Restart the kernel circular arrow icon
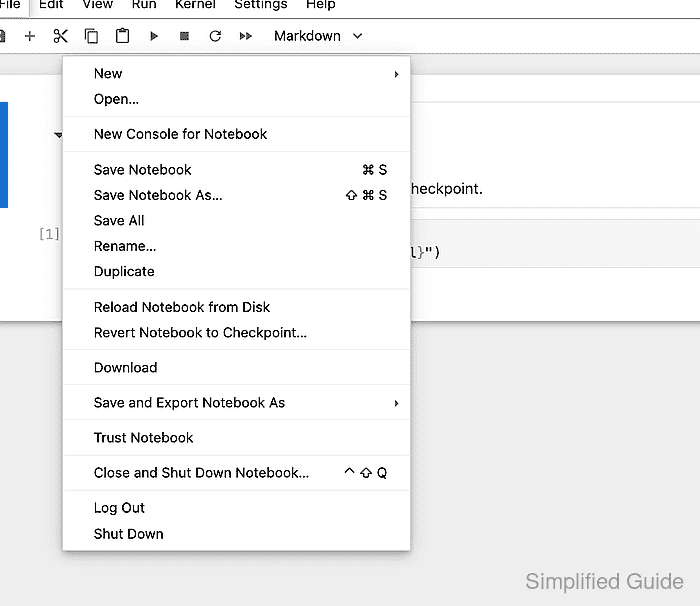The height and width of the screenshot is (606, 700). pyautogui.click(x=215, y=36)
